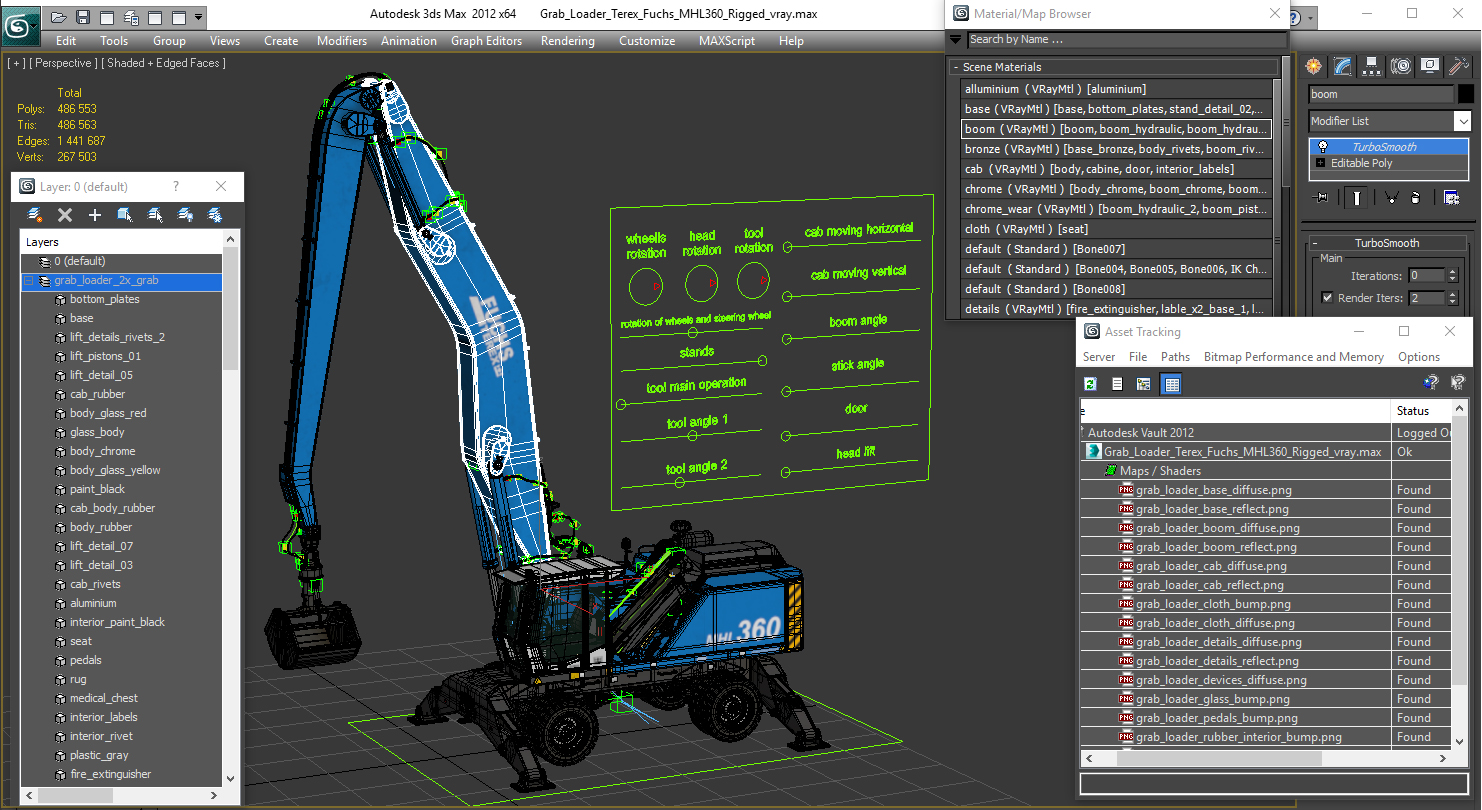Viewport: 1482px width, 810px height.
Task: Collapse the TurboSmooth rollout
Action: pyautogui.click(x=1316, y=243)
